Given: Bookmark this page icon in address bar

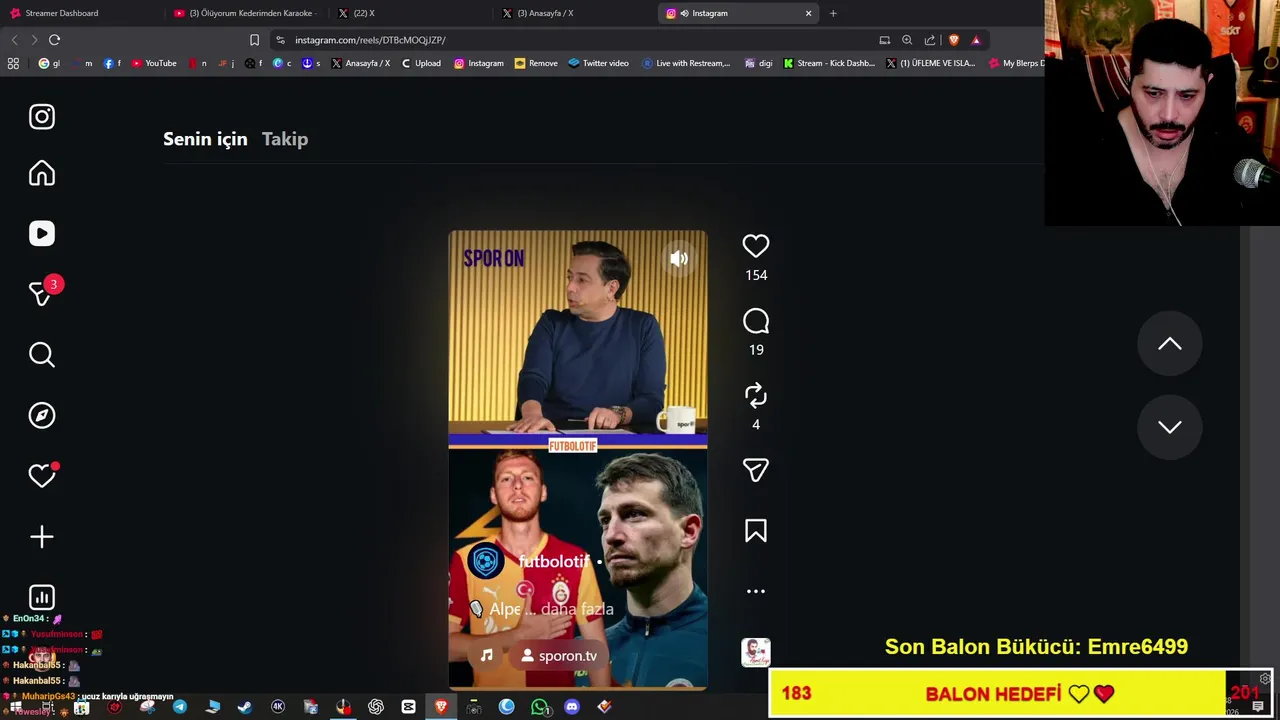Looking at the screenshot, I should coord(254,40).
